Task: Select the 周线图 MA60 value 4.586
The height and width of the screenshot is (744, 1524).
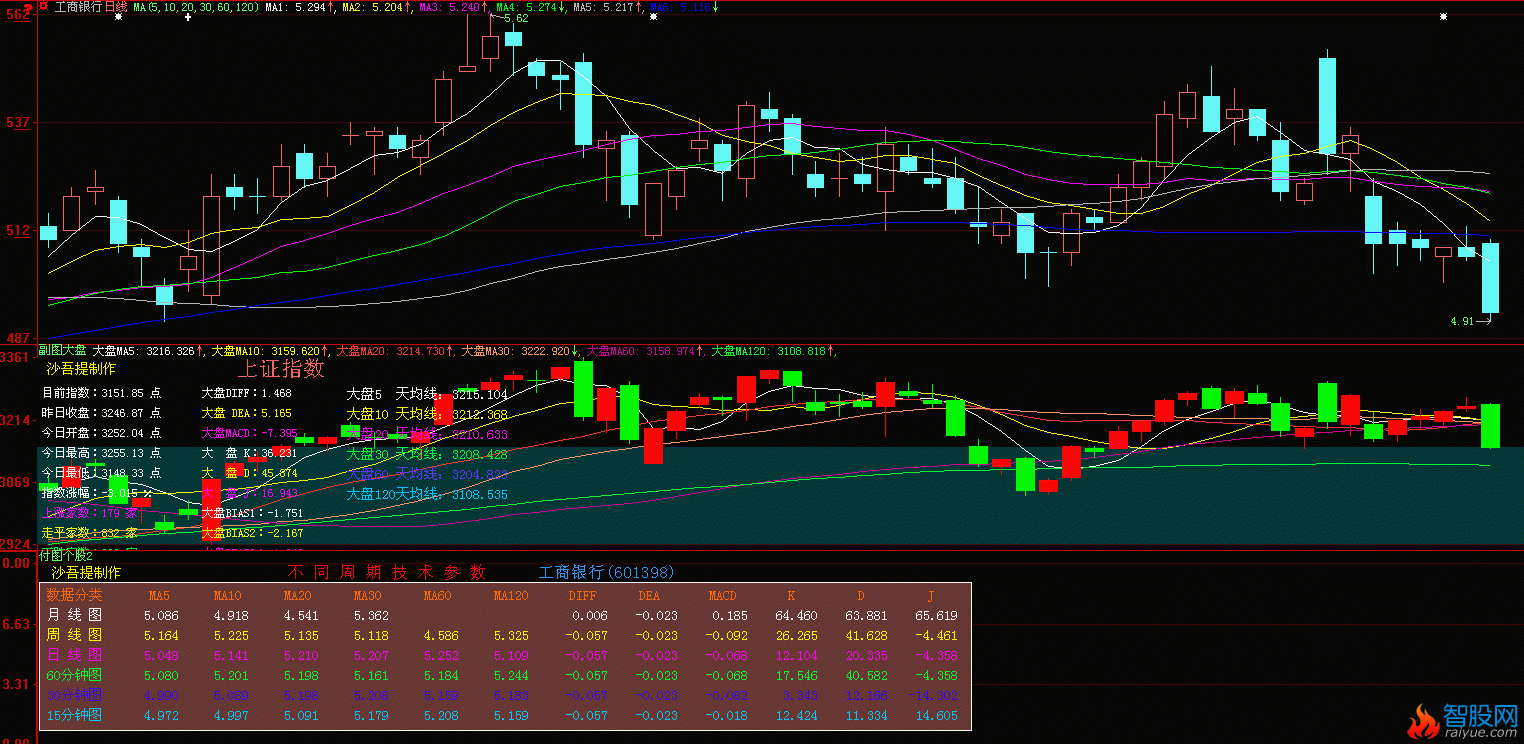Action: 440,636
